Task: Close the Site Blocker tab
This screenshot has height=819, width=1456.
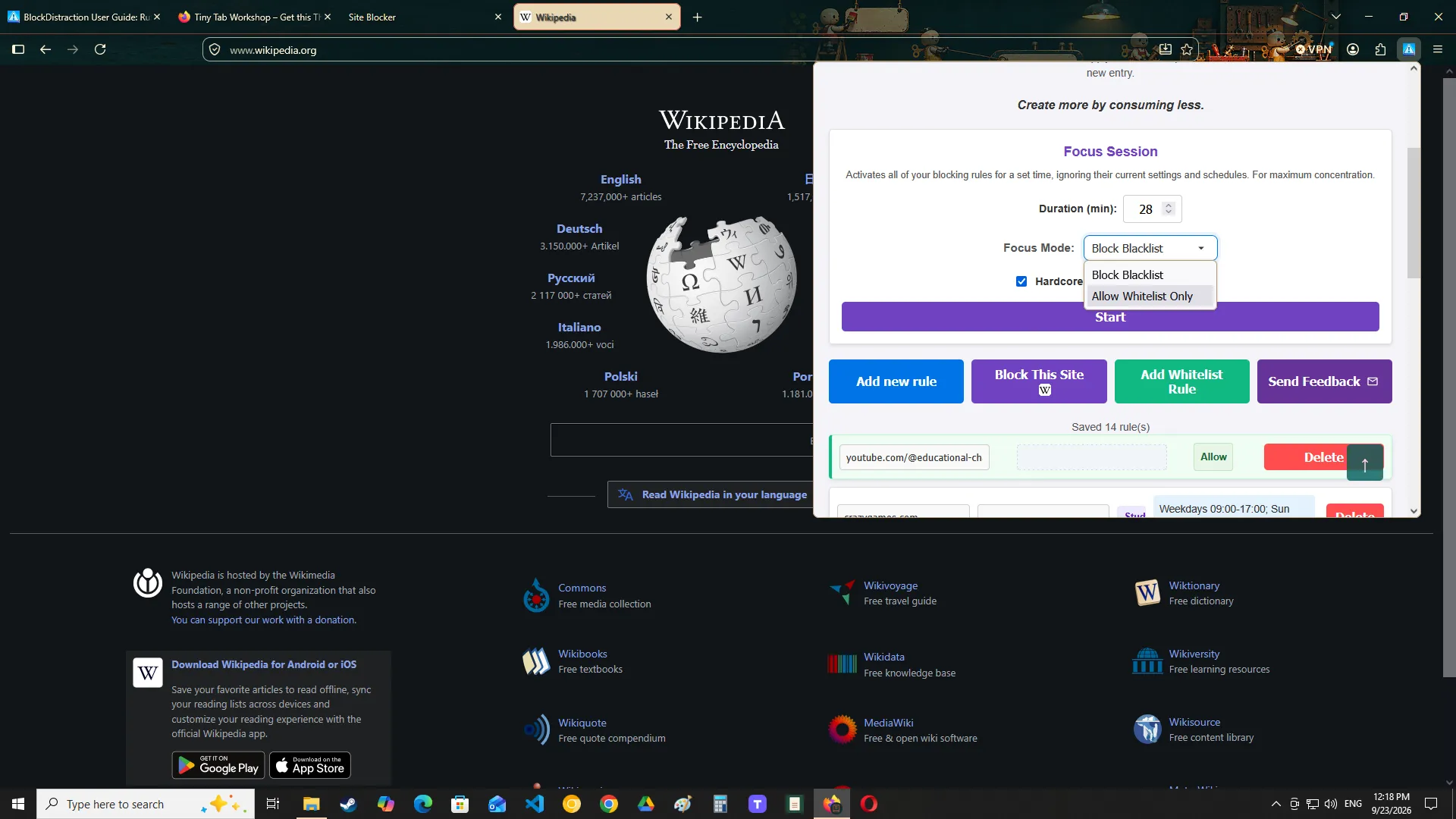Action: [x=498, y=17]
